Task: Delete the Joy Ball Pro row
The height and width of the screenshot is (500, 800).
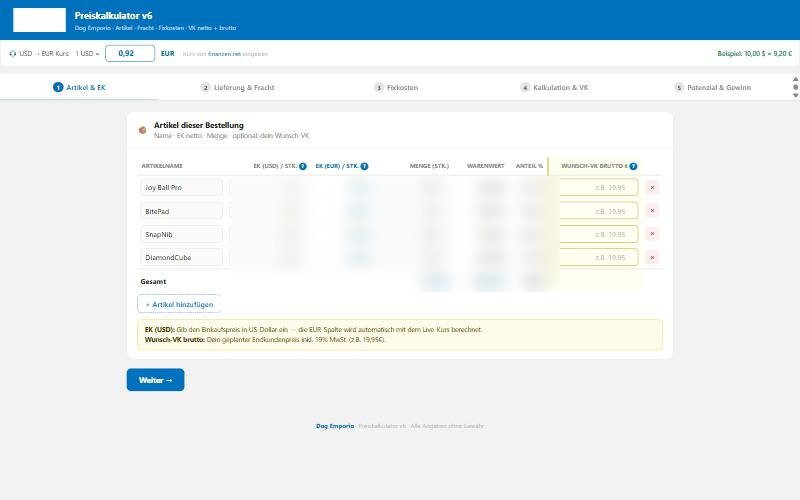Action: [x=652, y=188]
